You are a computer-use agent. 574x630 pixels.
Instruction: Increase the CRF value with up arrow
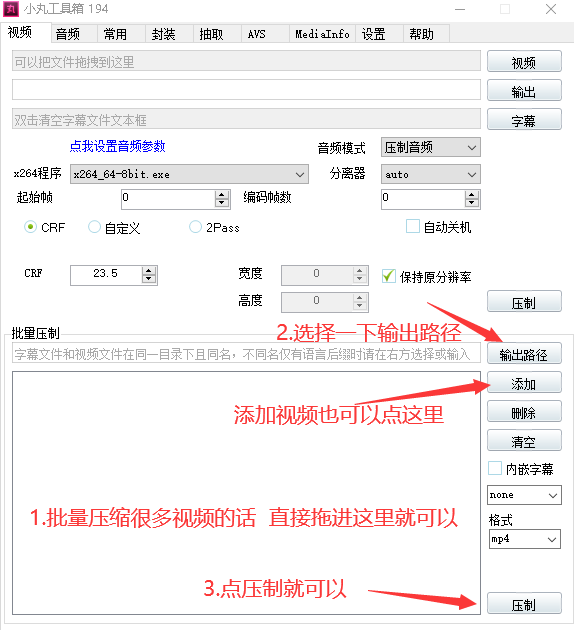[x=149, y=271]
